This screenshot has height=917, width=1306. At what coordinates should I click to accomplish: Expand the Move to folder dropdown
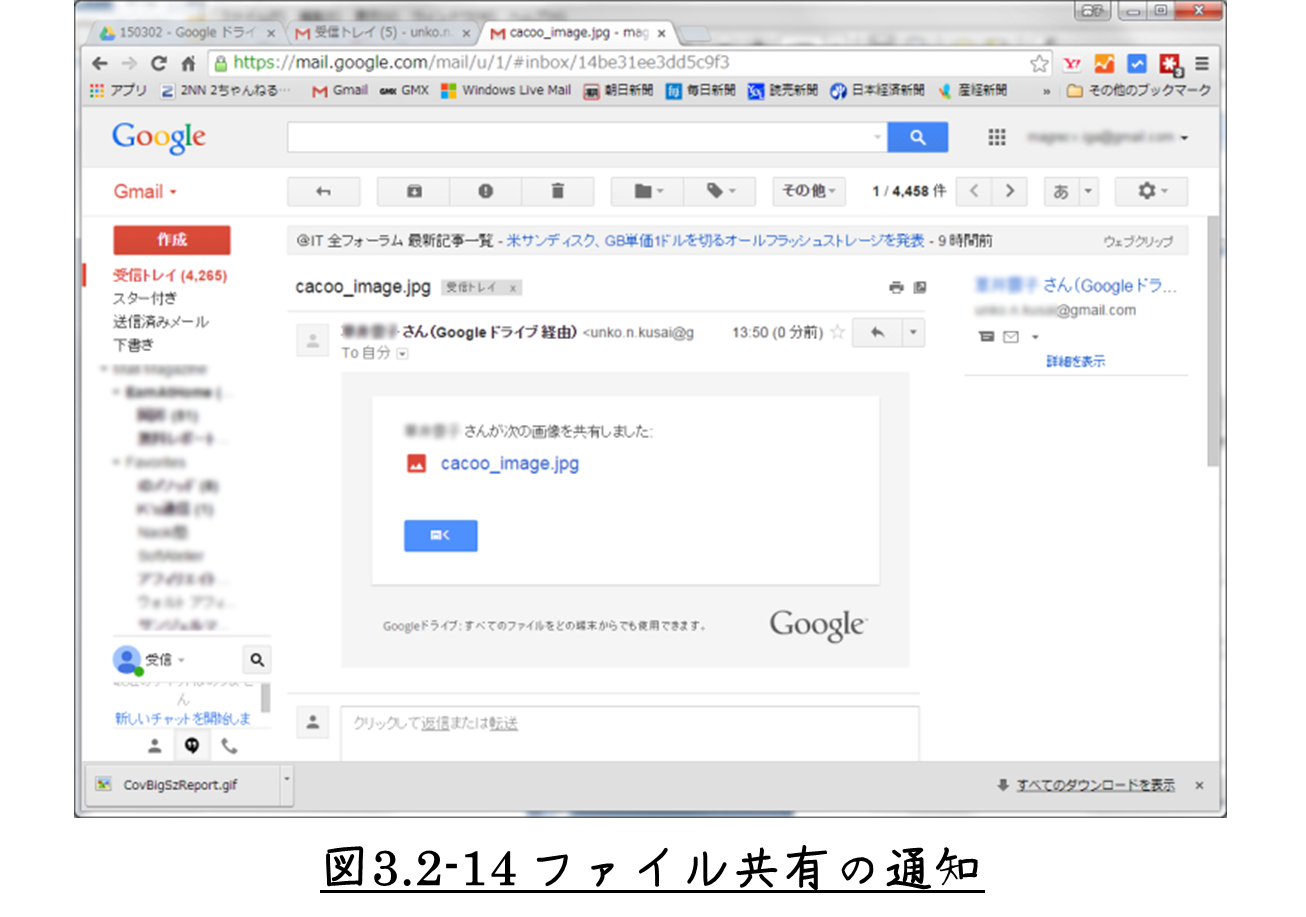(x=646, y=191)
